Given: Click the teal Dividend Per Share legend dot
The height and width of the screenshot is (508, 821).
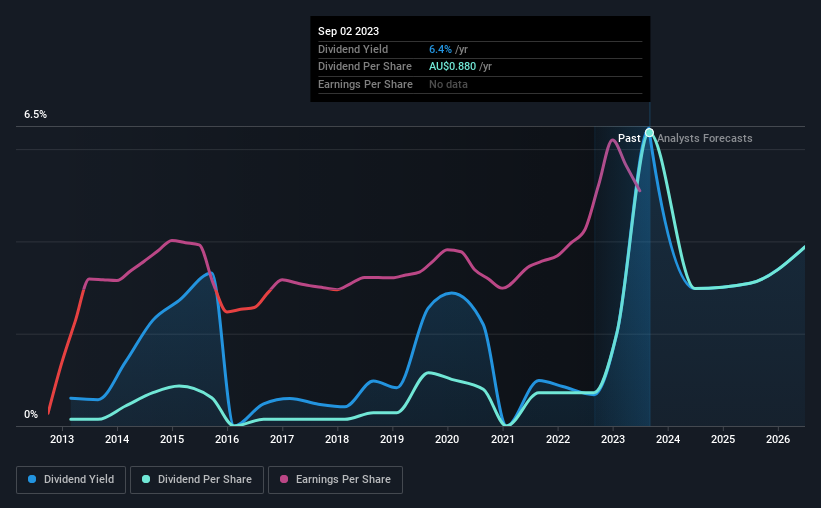Looking at the screenshot, I should click(146, 479).
